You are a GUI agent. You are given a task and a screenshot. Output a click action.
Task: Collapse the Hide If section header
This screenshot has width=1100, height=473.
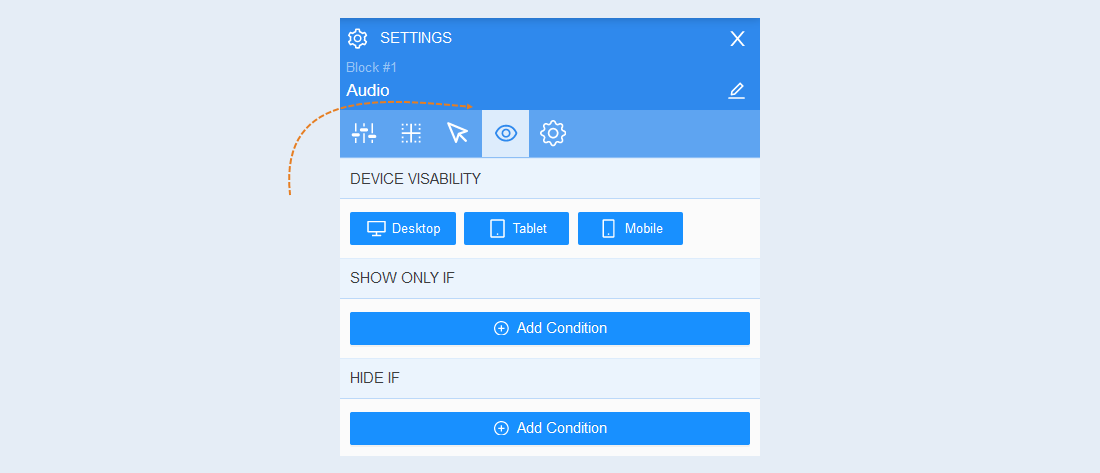point(550,378)
